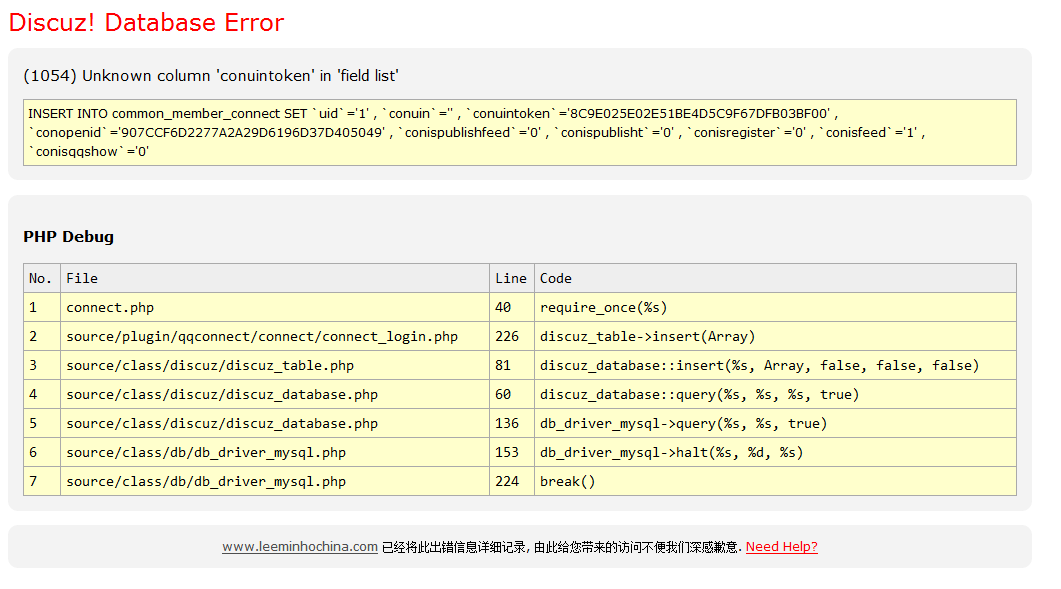Click line number 224 cell

coord(512,481)
